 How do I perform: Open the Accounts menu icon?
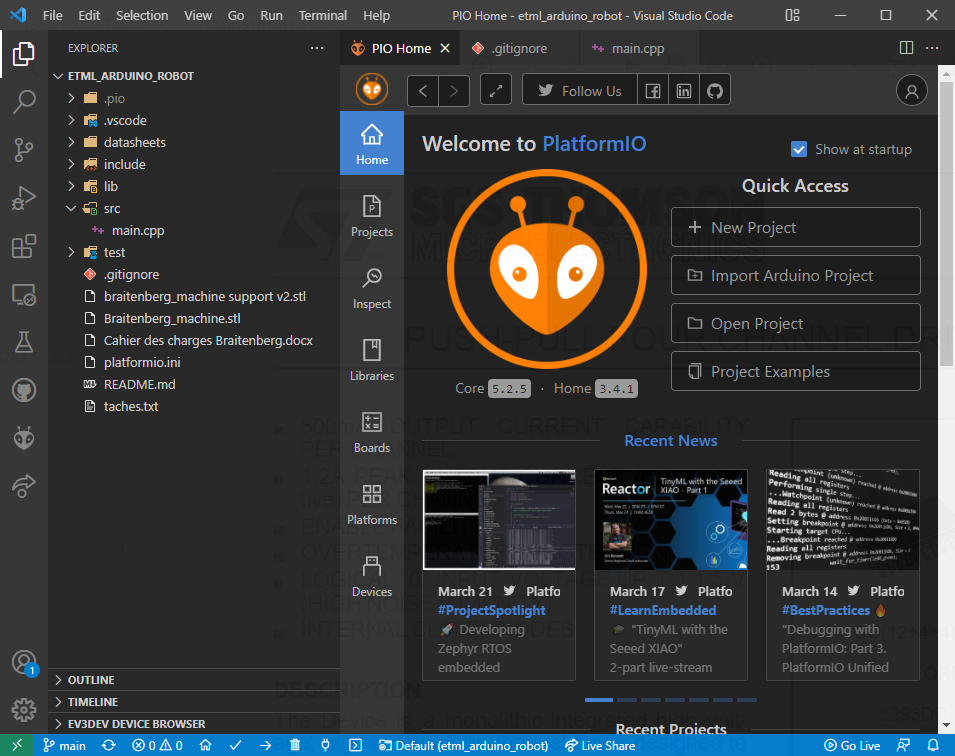coord(24,662)
